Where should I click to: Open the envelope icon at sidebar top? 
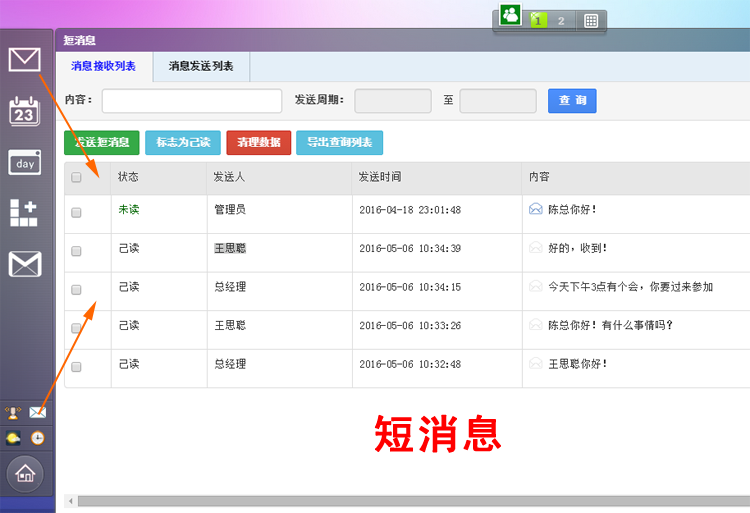click(24, 60)
